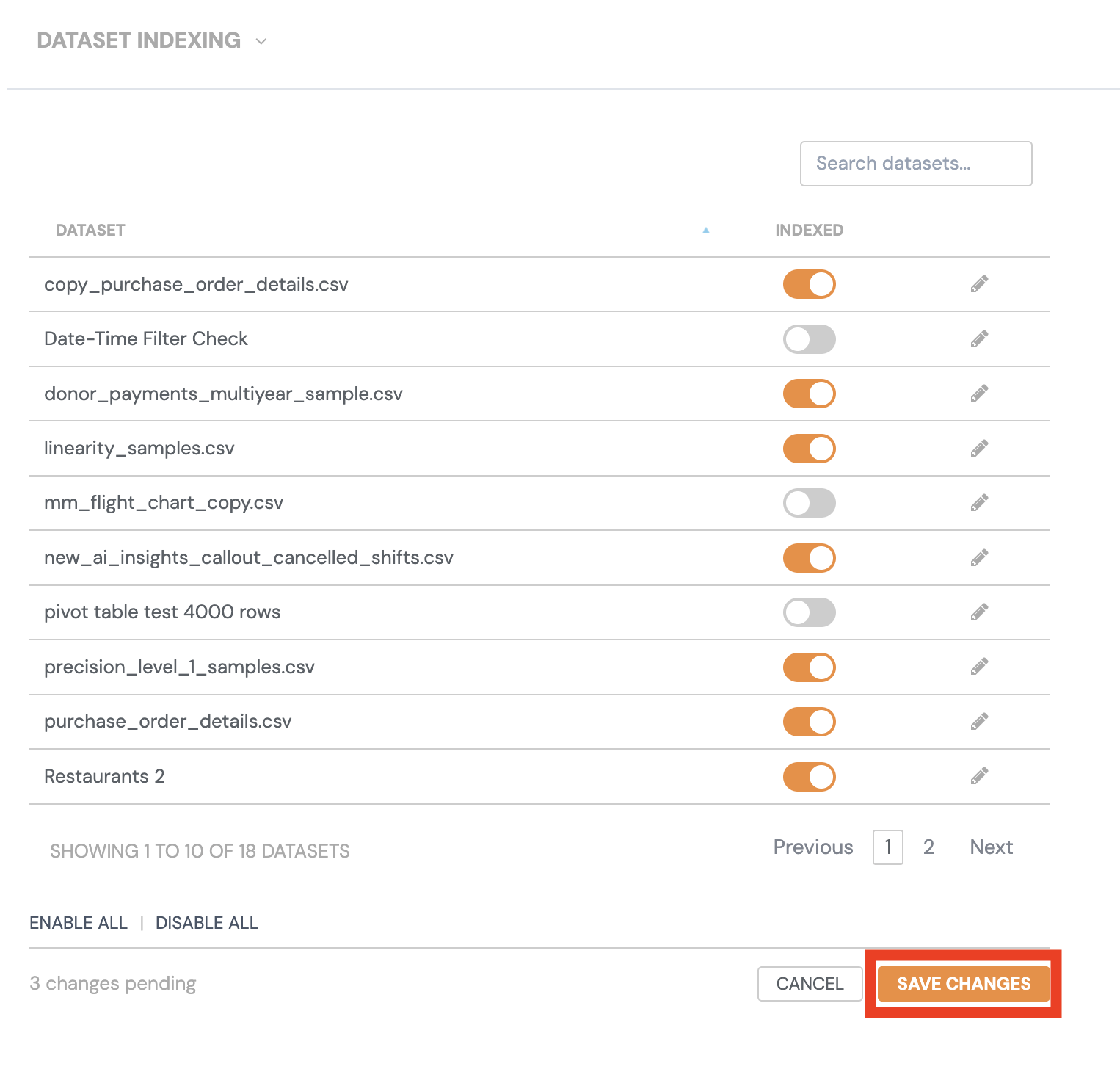This screenshot has height=1072, width=1120.
Task: Edit copy_purchase_order_details.csv with pencil icon
Action: pyautogui.click(x=979, y=284)
